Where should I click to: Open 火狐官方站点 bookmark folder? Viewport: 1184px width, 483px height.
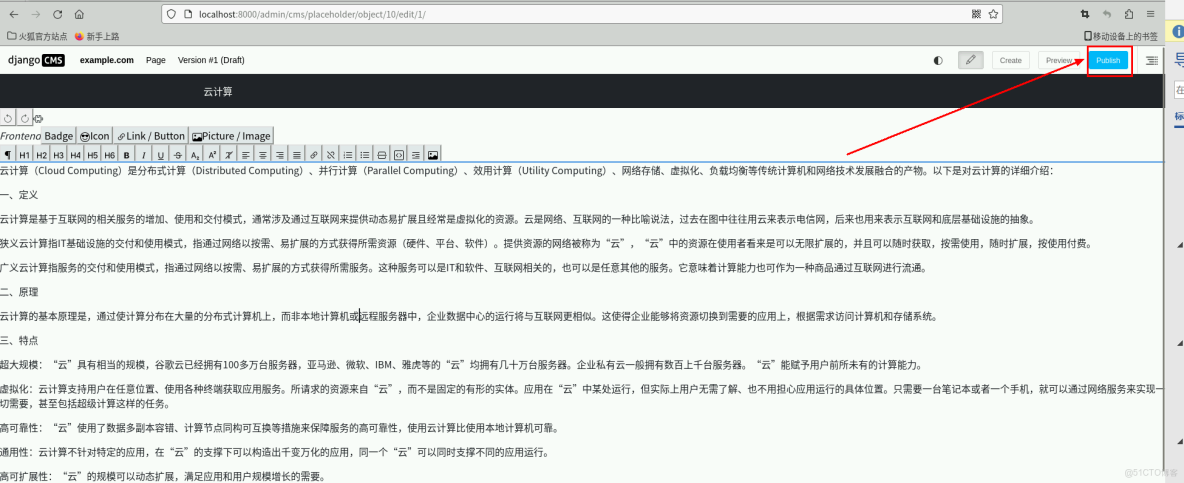[37, 35]
